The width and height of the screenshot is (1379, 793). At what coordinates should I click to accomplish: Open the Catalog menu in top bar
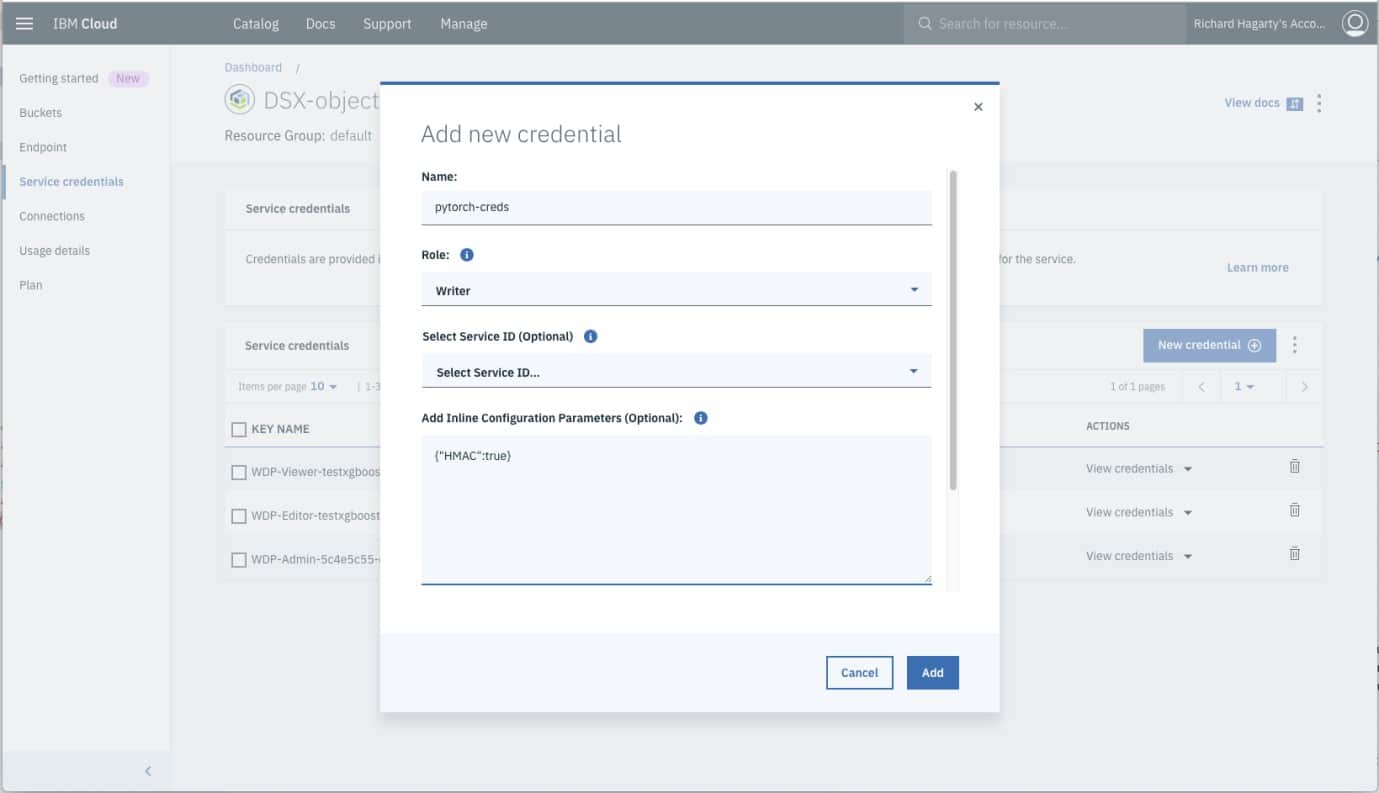[x=256, y=23]
